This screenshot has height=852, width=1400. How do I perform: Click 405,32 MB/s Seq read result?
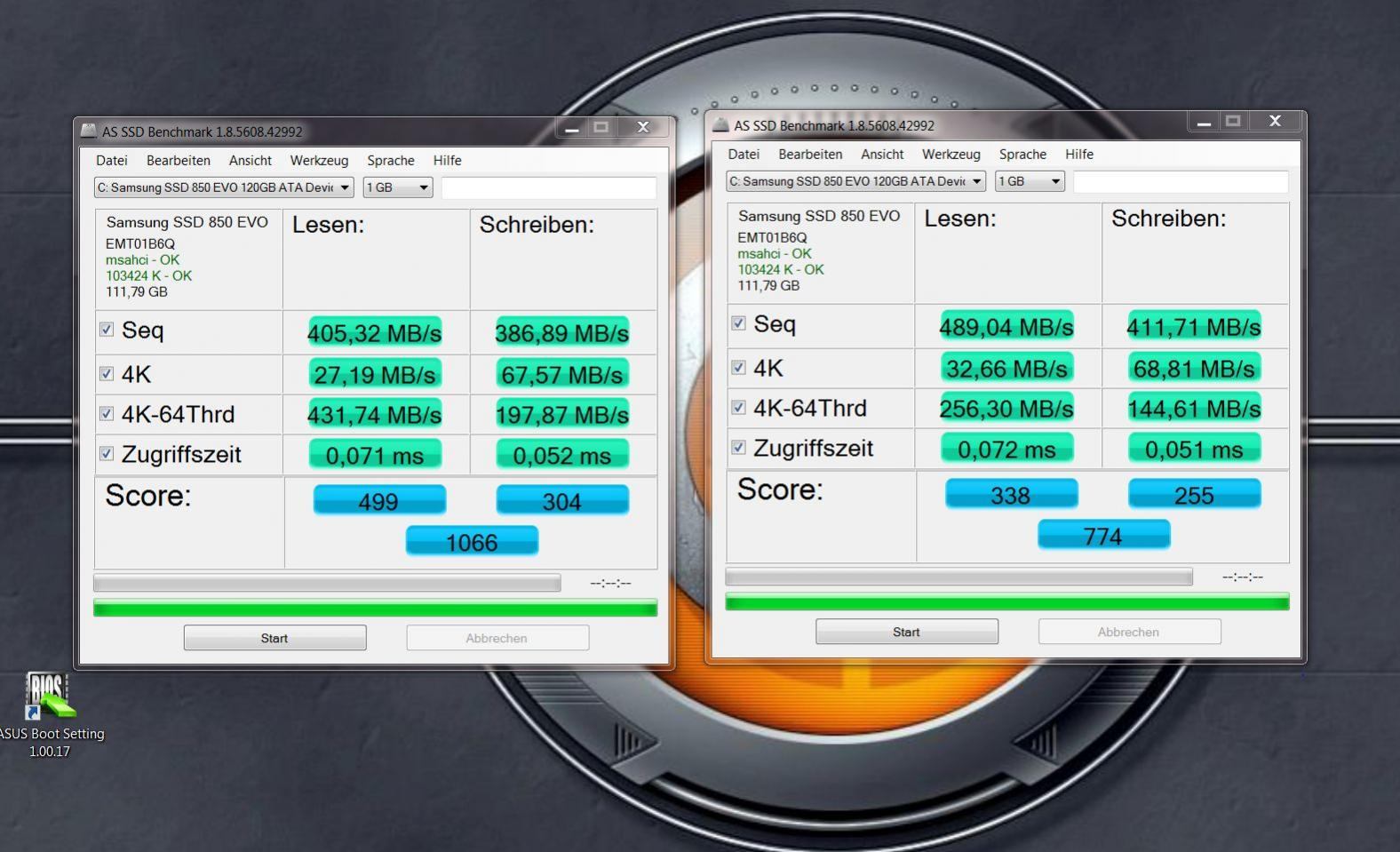[375, 332]
